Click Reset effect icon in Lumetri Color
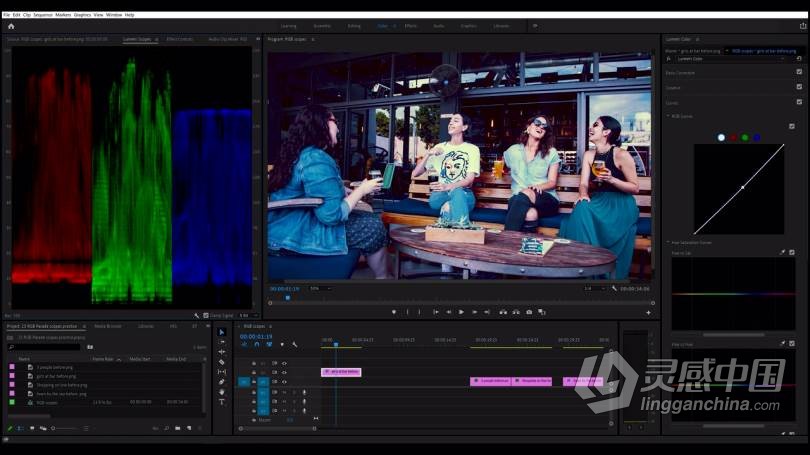810x455 pixels. 799,59
